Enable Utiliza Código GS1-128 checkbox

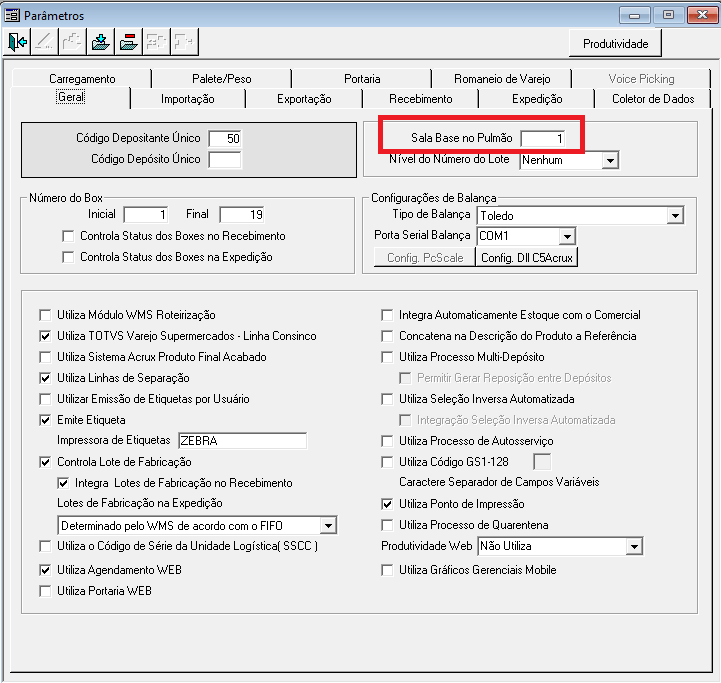tap(387, 462)
